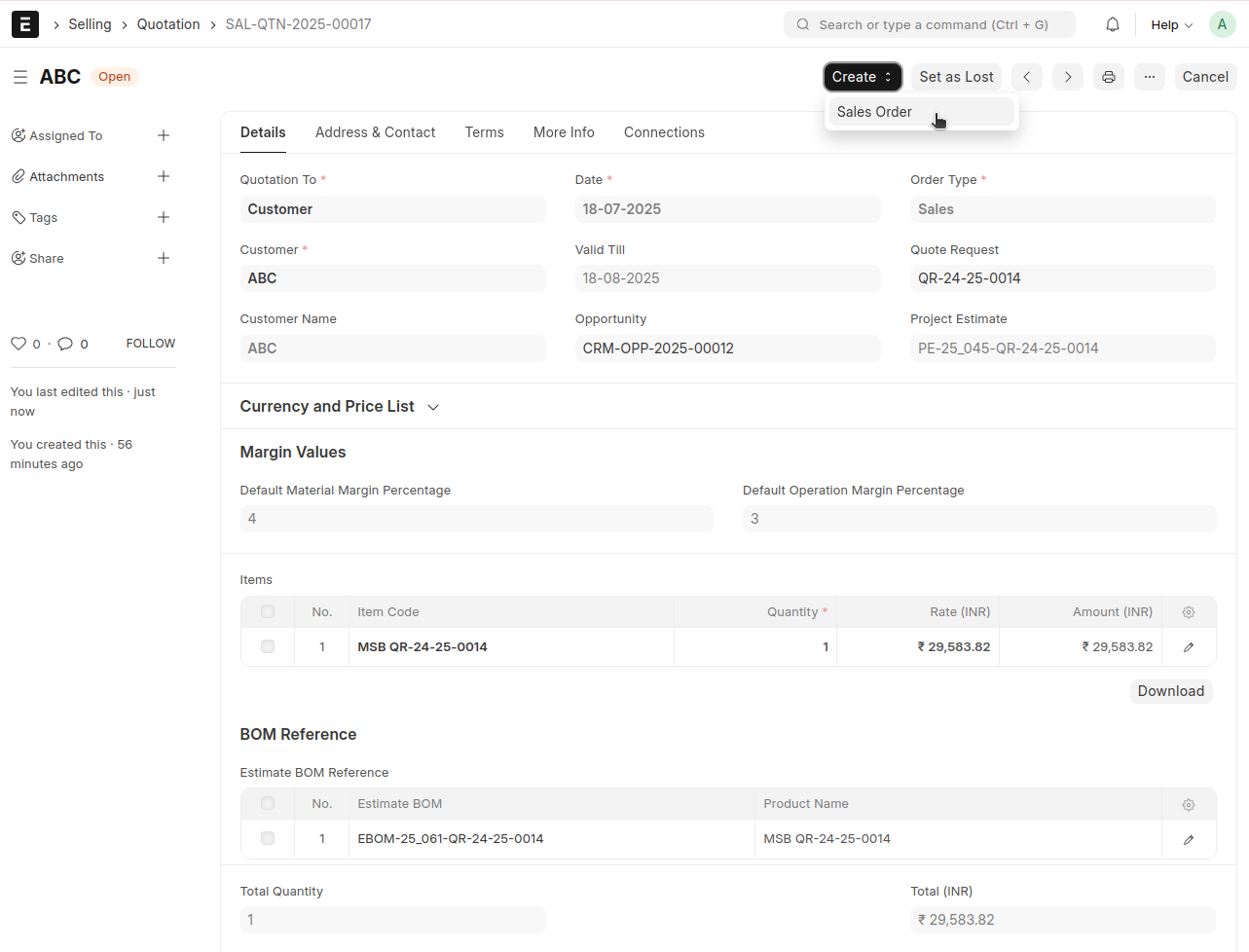Focus the search or command bar
This screenshot has width=1249, height=952.
(x=930, y=24)
